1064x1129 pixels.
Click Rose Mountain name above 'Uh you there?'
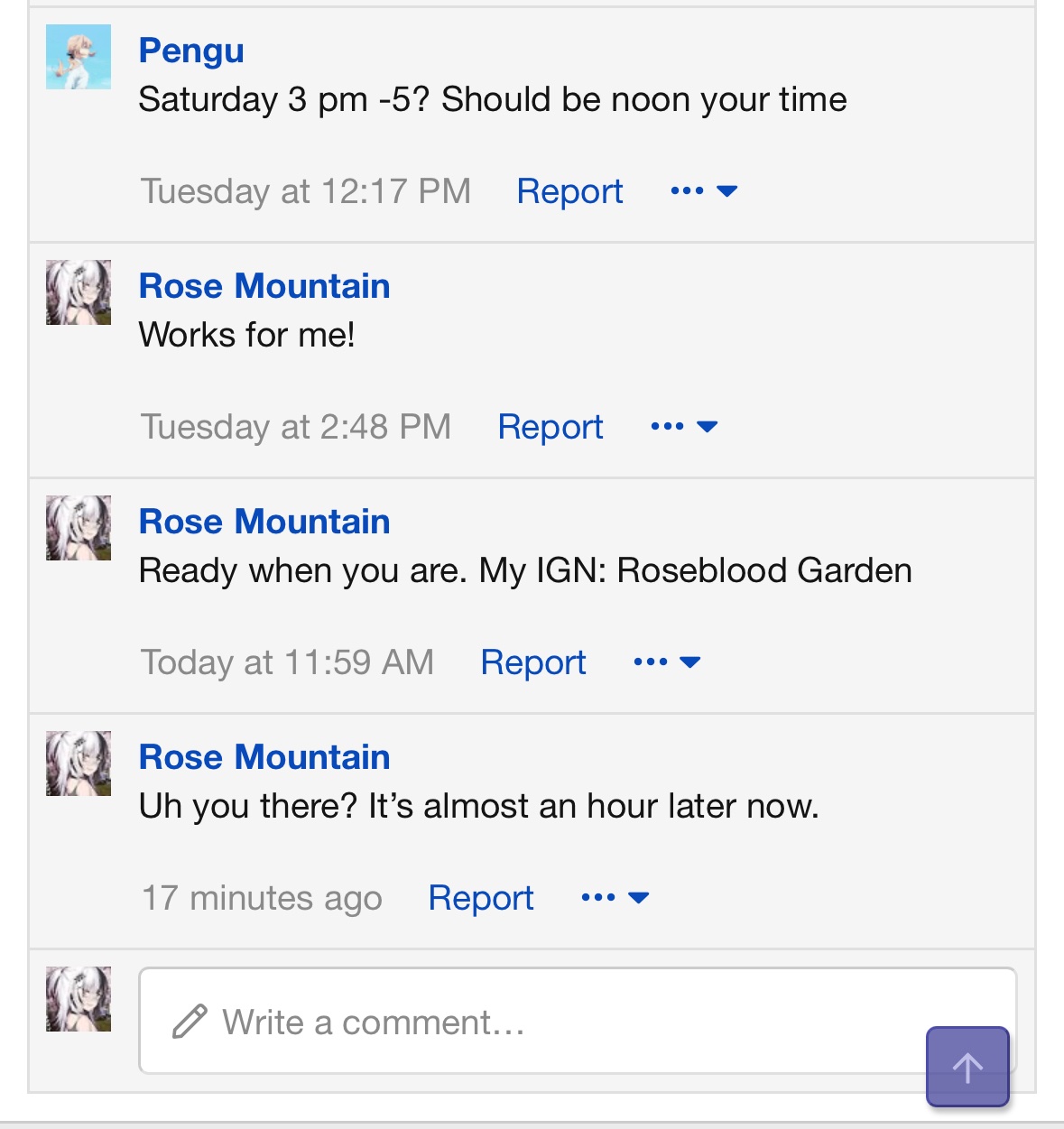coord(264,757)
